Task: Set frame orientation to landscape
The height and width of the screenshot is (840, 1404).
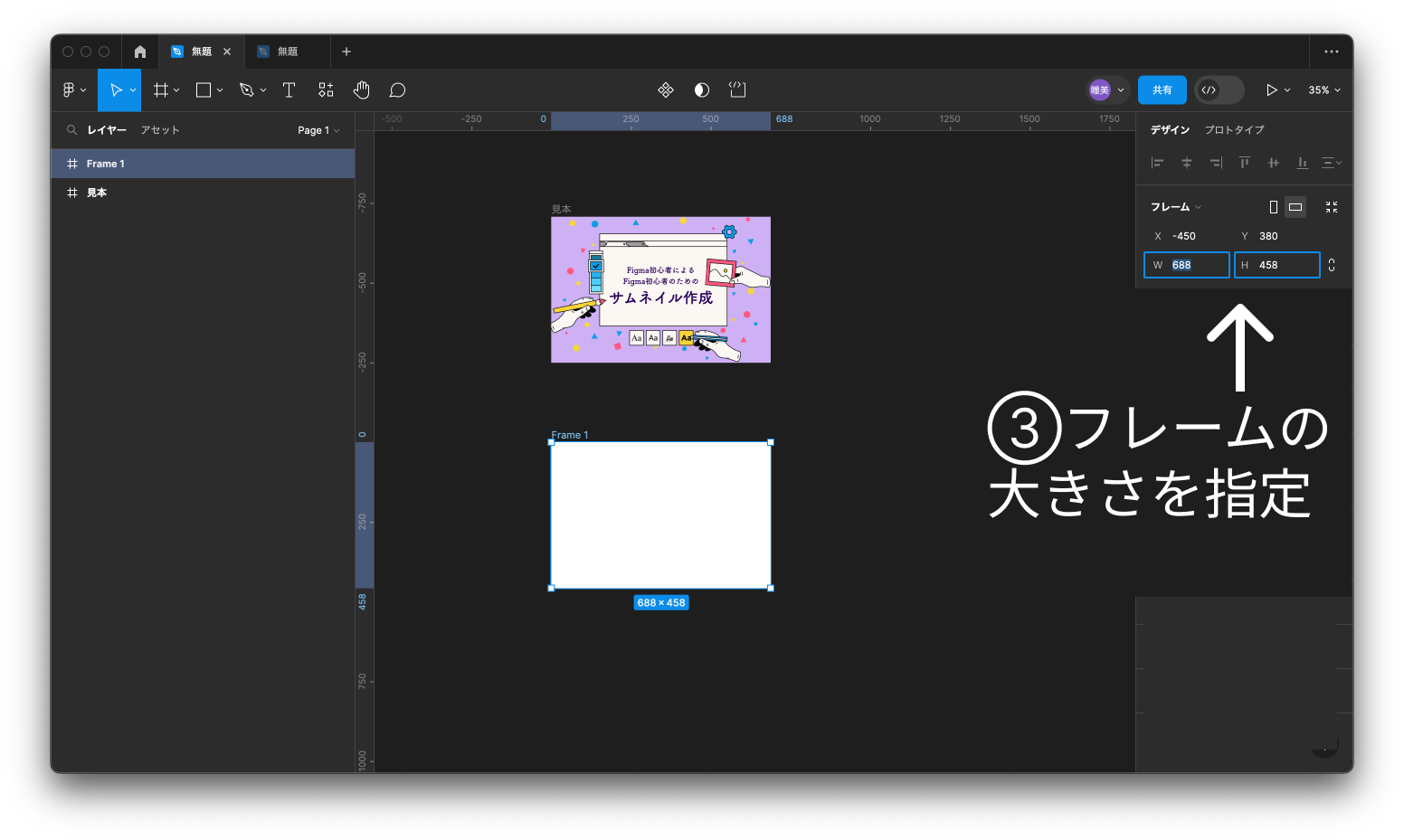Action: coord(1295,207)
